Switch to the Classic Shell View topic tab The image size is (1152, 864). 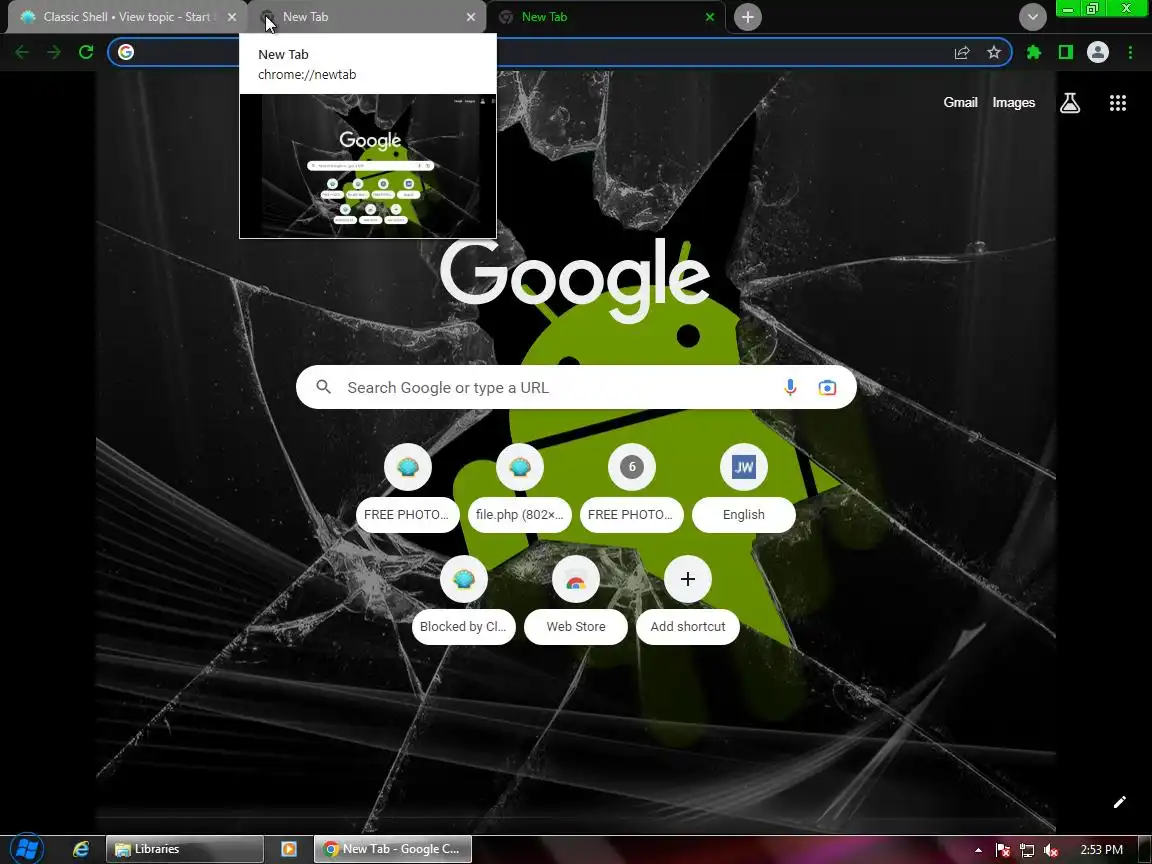(126, 17)
